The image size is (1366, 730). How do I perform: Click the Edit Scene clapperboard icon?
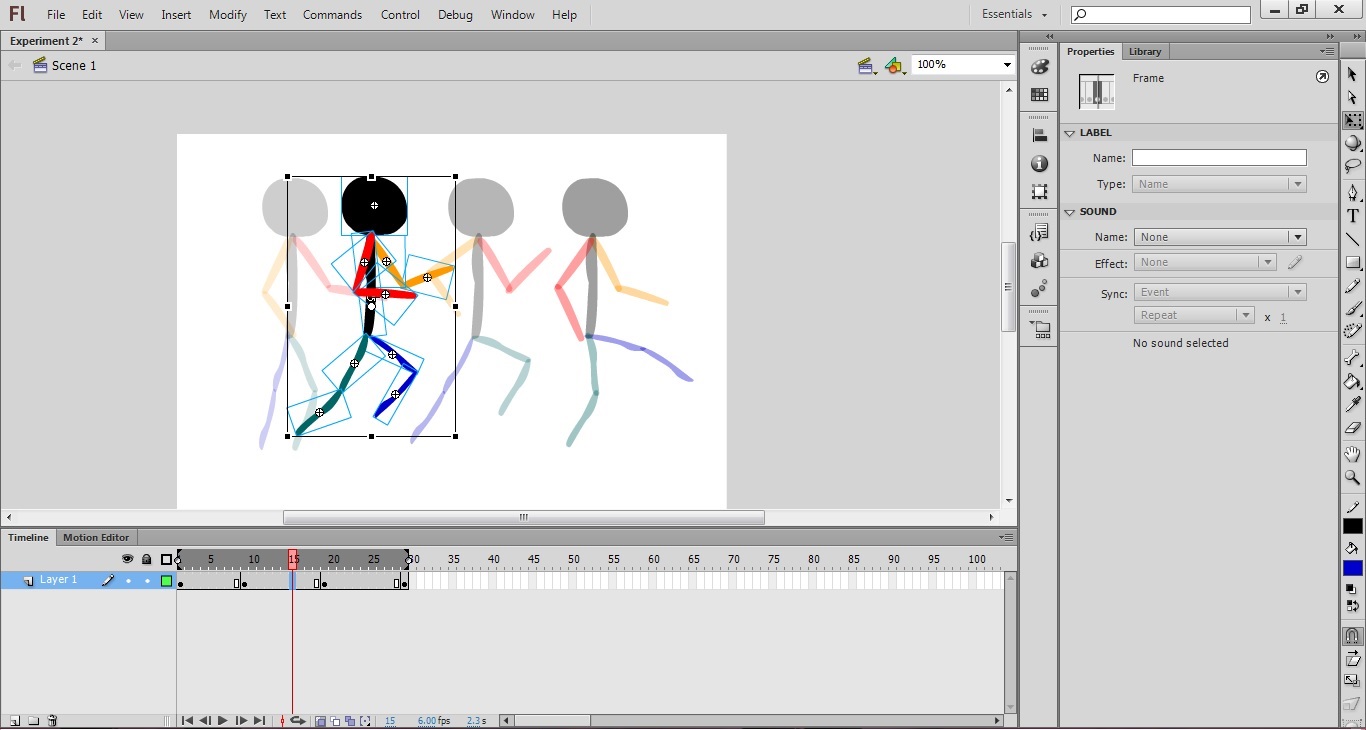click(x=867, y=65)
